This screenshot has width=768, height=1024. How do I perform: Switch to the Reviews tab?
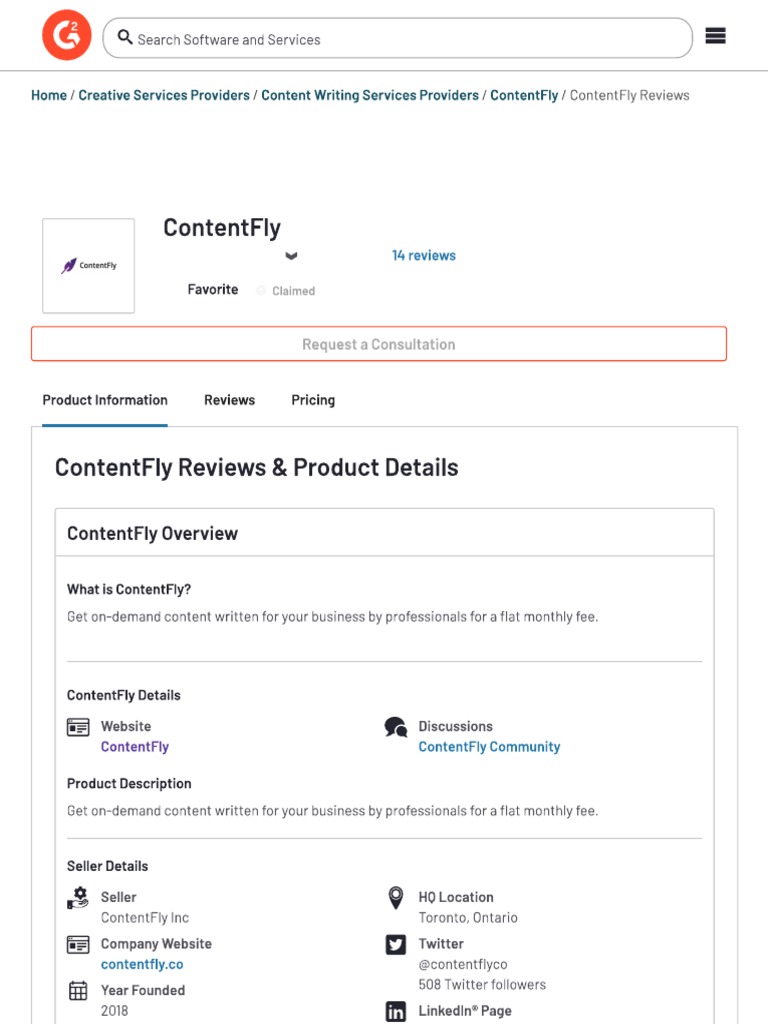click(229, 400)
